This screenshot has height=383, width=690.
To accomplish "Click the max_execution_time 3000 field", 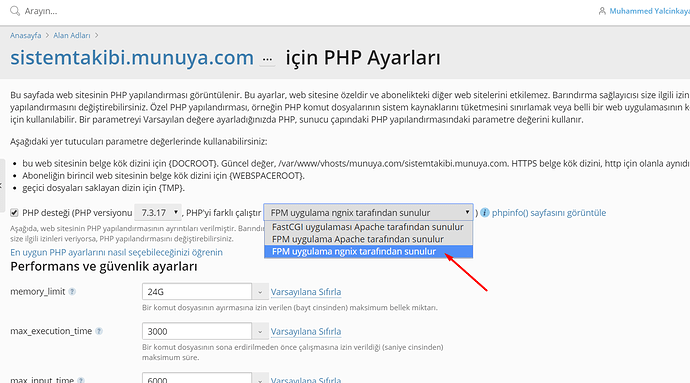I will point(197,331).
